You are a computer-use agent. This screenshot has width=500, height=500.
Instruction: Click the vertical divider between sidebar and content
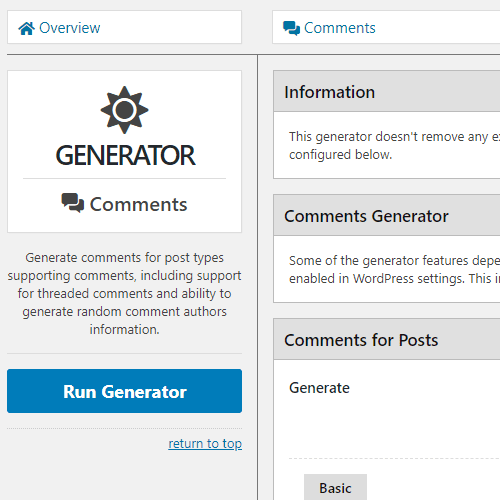point(257,277)
